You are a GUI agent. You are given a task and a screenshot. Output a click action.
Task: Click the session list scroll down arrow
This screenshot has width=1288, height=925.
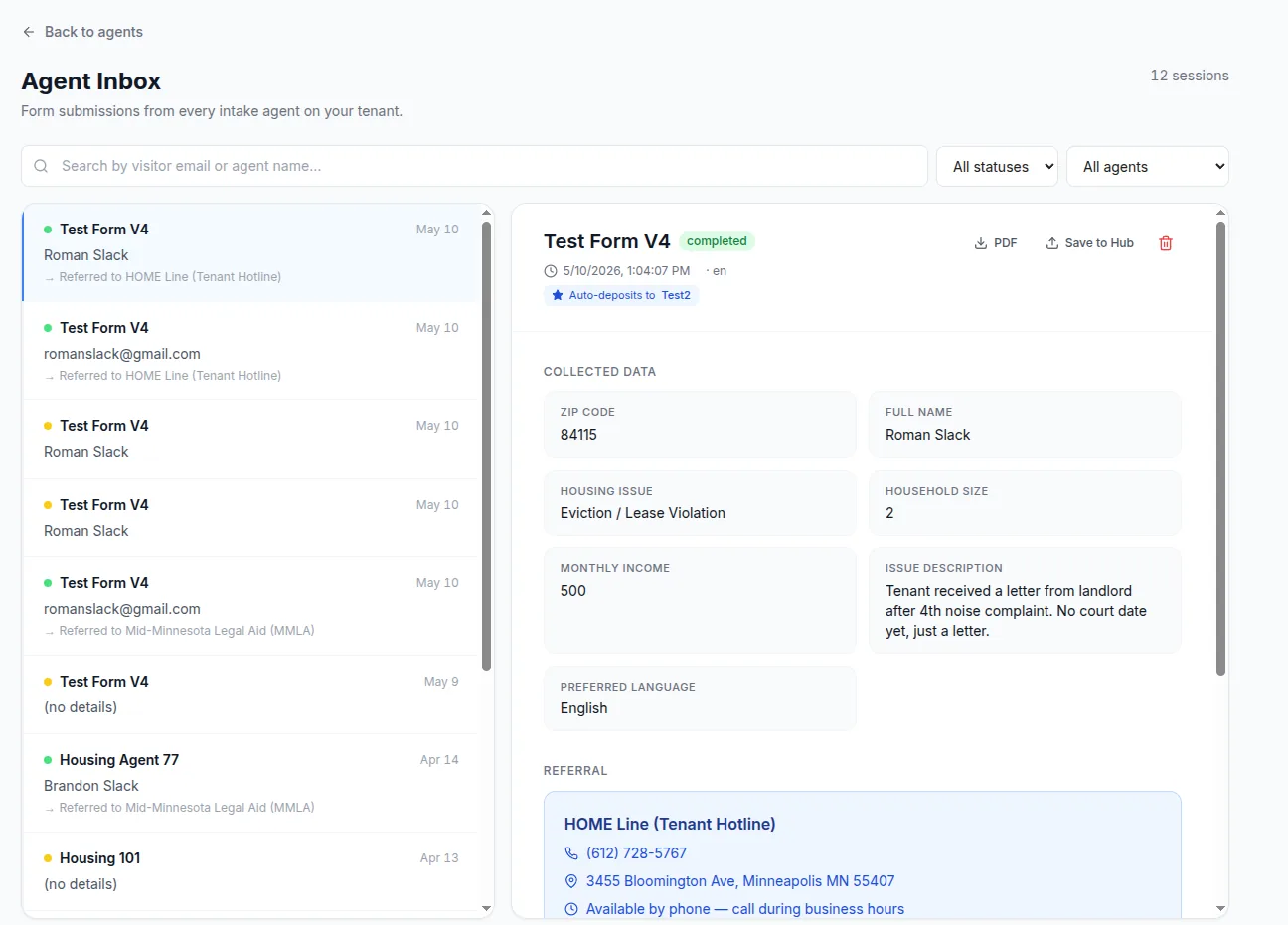[486, 908]
